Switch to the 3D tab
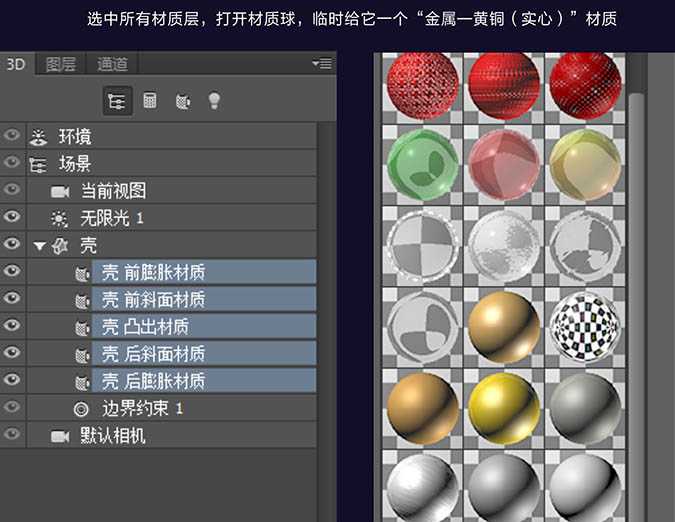Viewport: 675px width, 522px height. point(16,64)
